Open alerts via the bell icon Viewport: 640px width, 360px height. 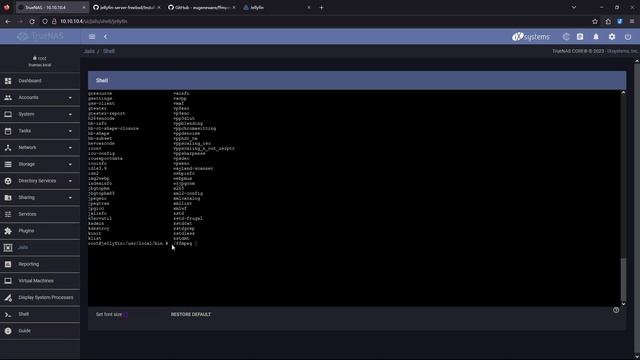[596, 37]
